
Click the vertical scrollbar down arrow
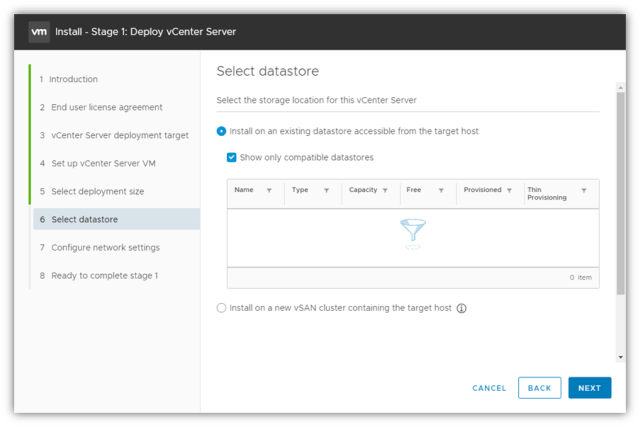pos(621,356)
